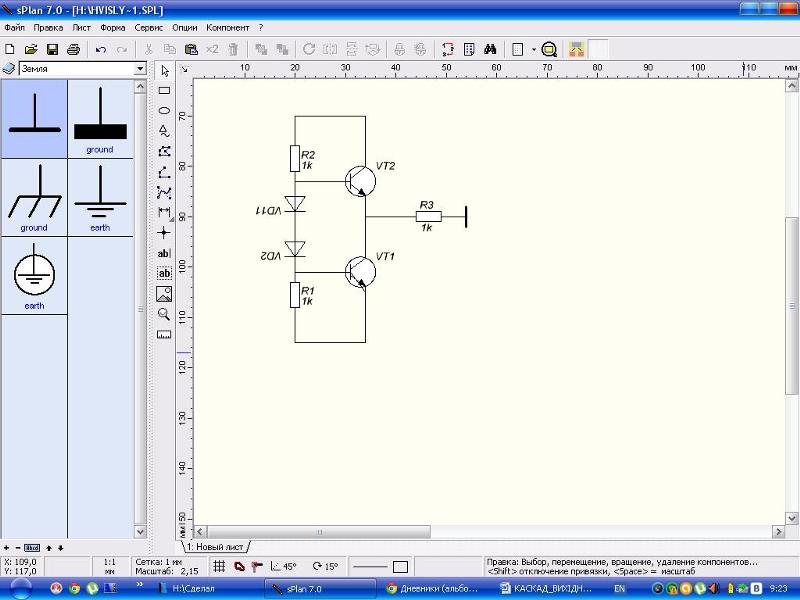Screen dimensions: 800x600
Task: Save the schematic with the floppy disk icon
Action: click(52, 49)
